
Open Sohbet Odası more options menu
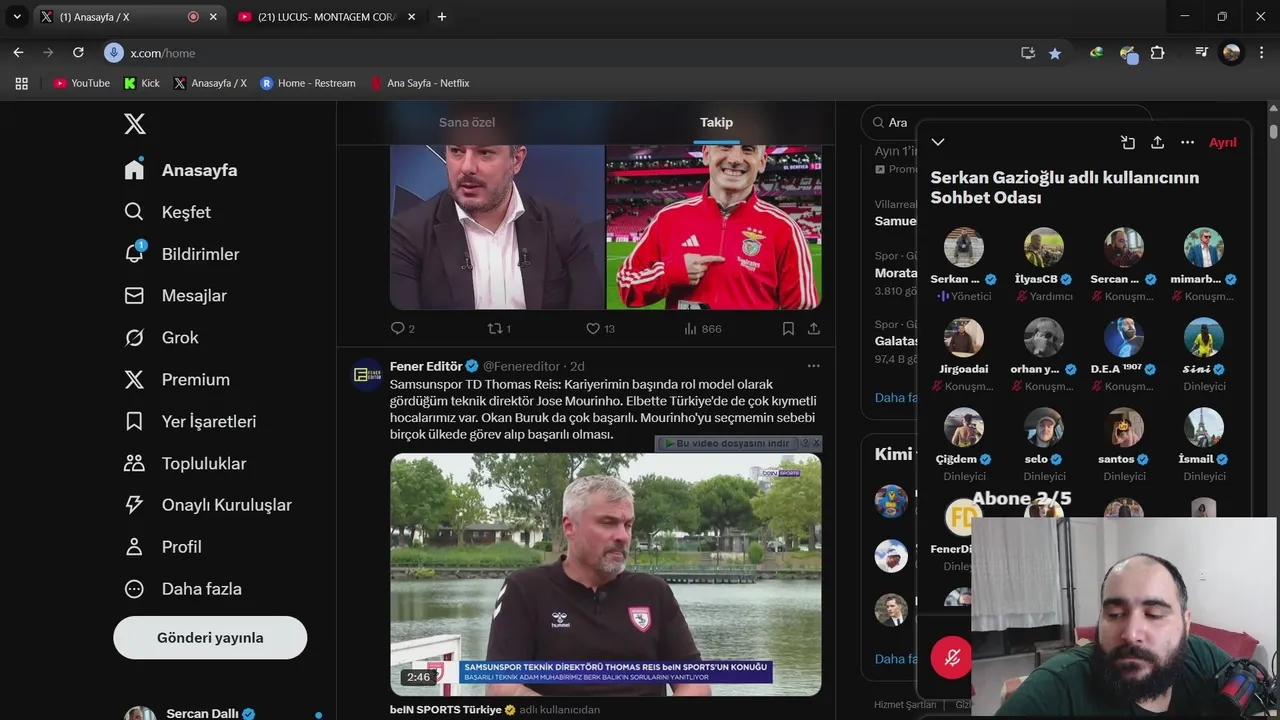(1187, 142)
